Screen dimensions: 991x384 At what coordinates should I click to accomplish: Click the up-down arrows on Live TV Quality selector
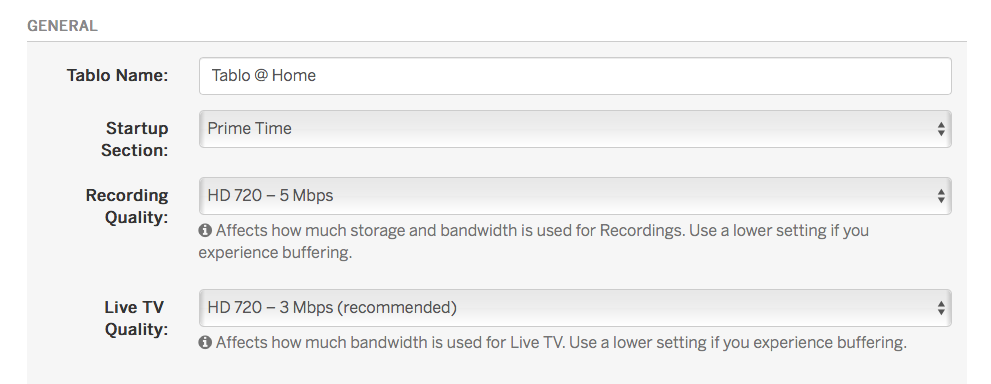pyautogui.click(x=941, y=308)
